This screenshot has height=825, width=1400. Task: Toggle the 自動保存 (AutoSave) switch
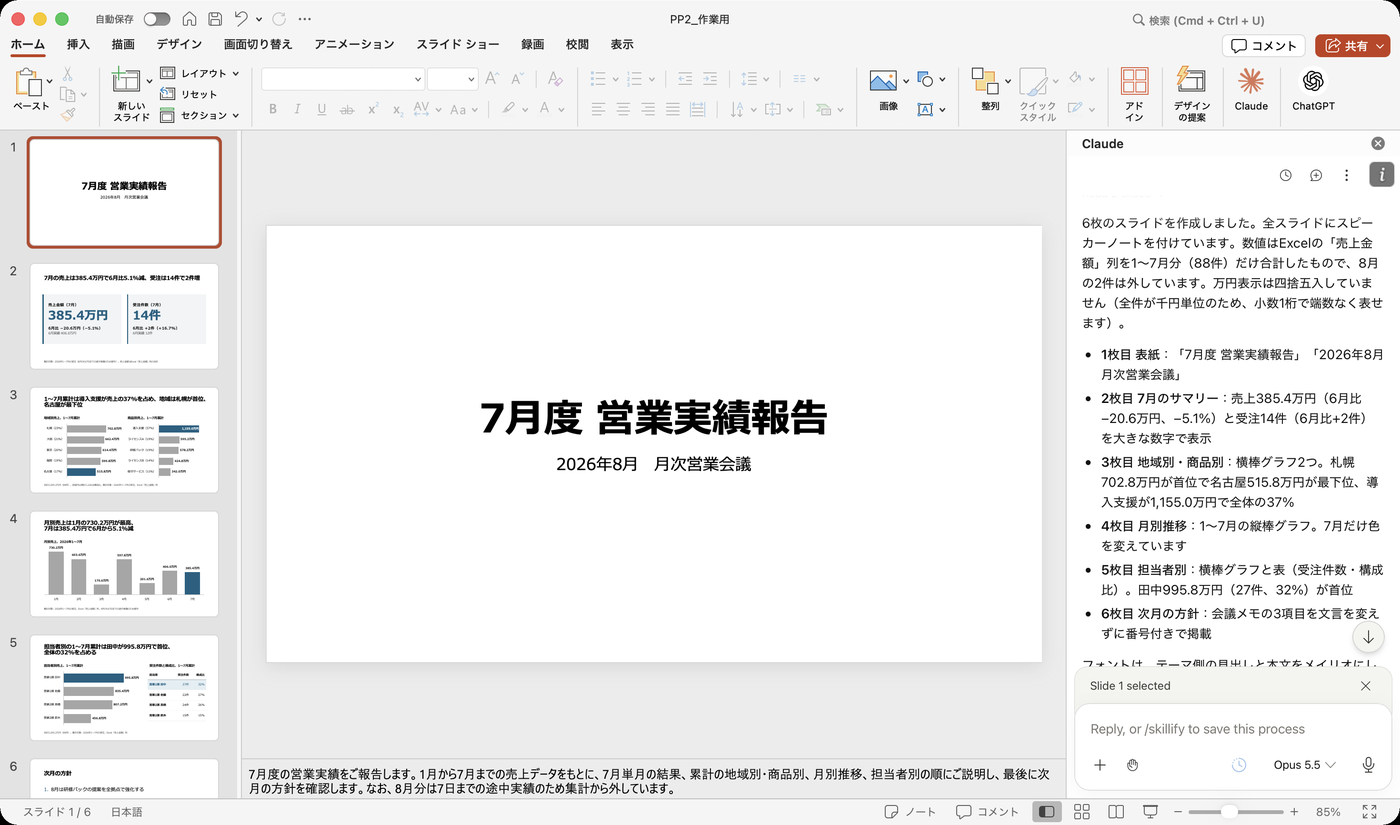click(x=157, y=19)
